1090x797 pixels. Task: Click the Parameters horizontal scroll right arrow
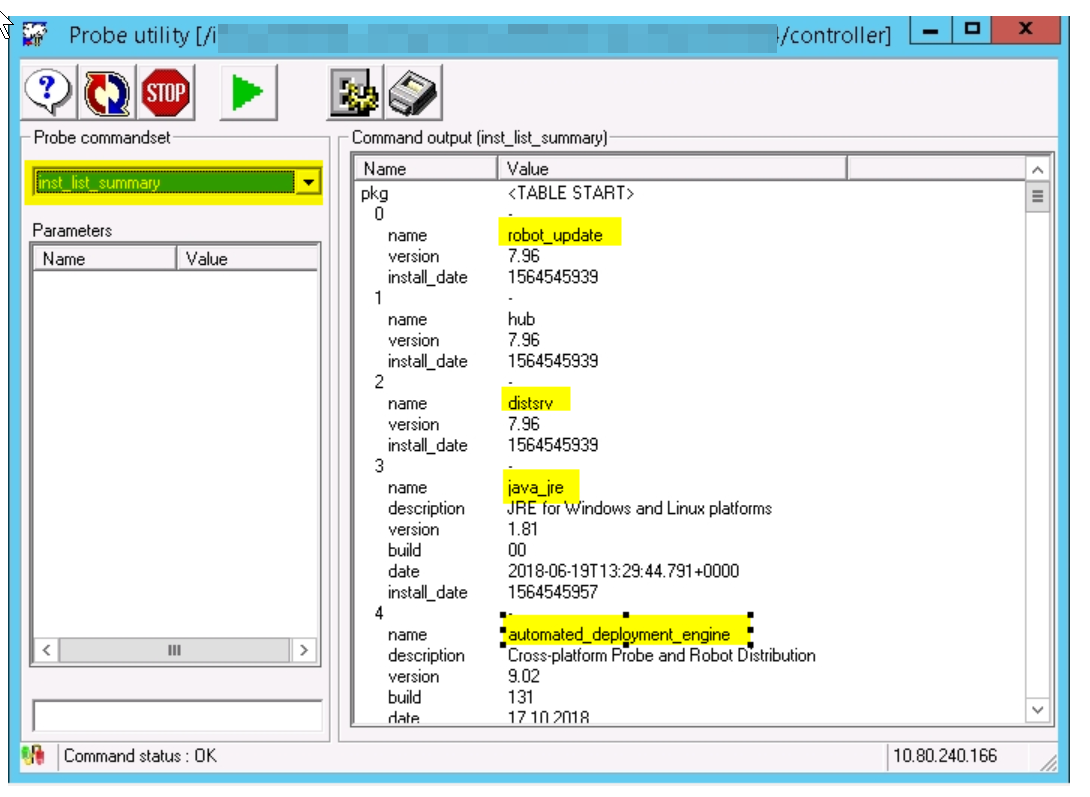click(304, 650)
